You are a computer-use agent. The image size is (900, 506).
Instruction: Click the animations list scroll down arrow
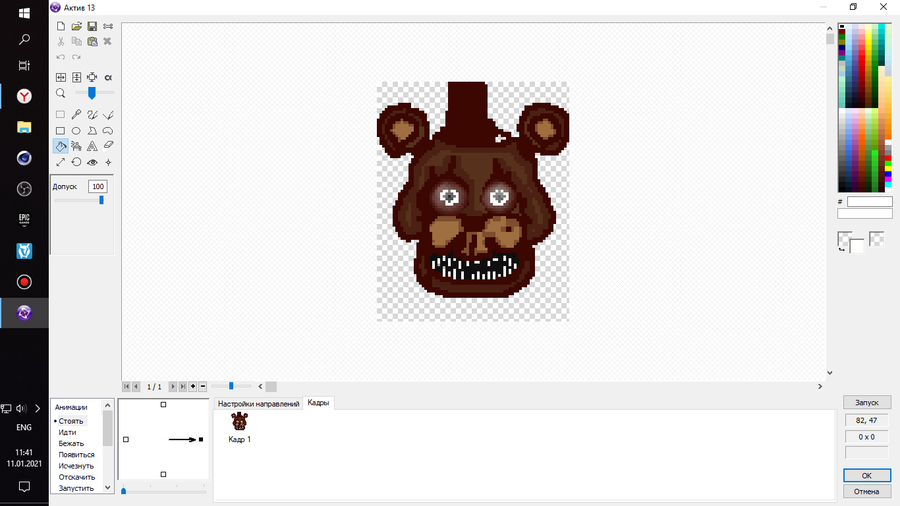pos(107,487)
